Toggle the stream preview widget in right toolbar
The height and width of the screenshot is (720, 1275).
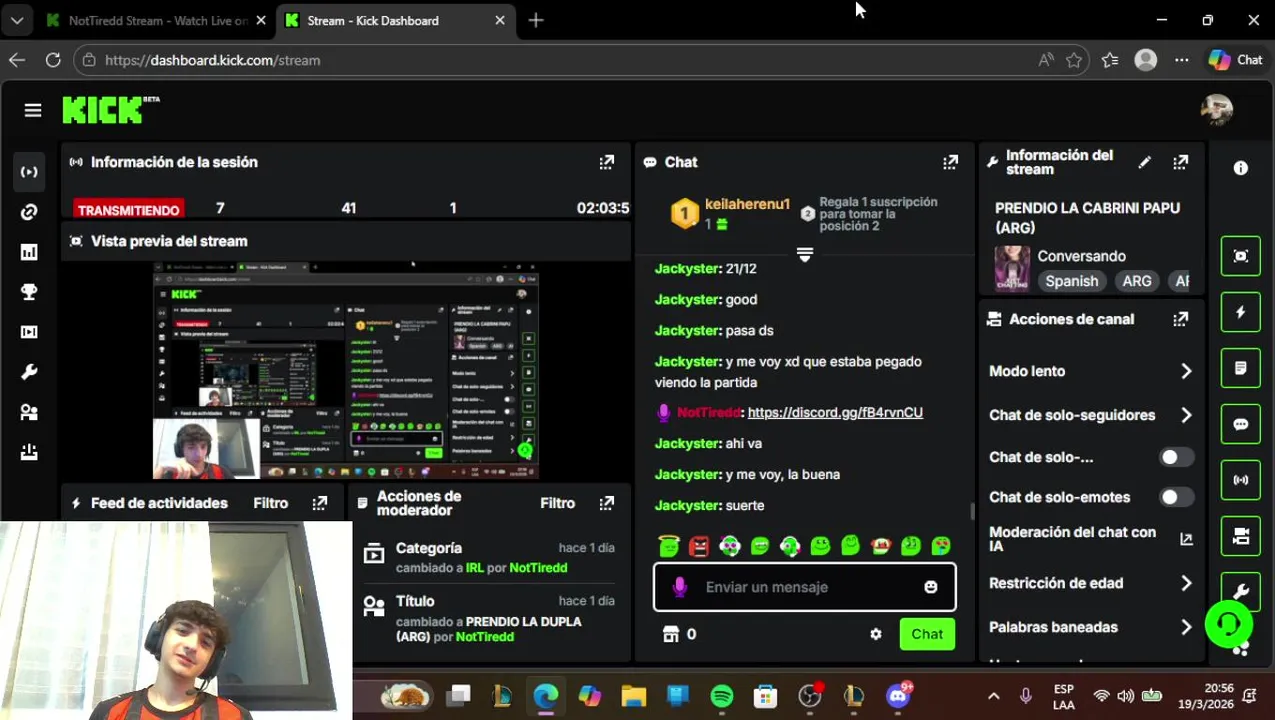pyautogui.click(x=1241, y=256)
